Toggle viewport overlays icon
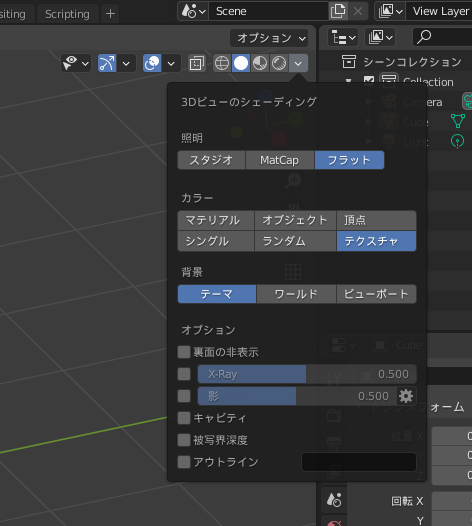The image size is (472, 526). click(x=152, y=63)
